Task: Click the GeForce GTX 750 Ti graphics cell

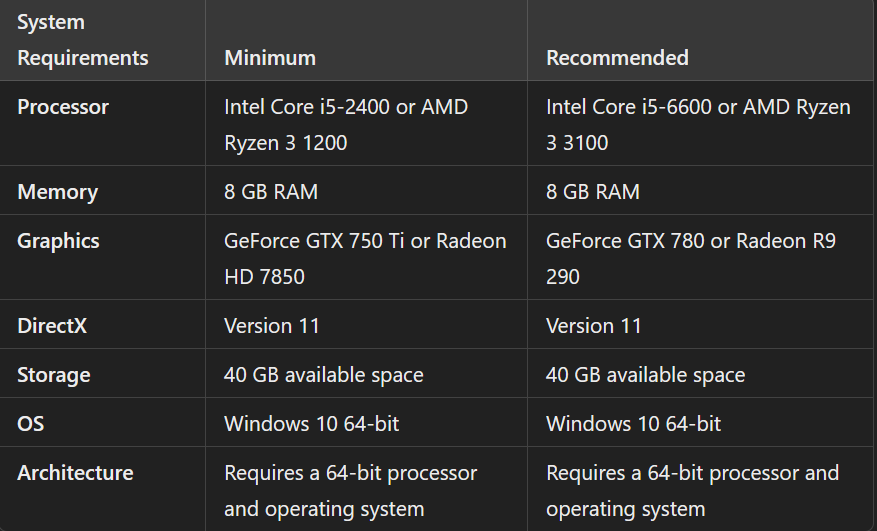Action: [365, 258]
